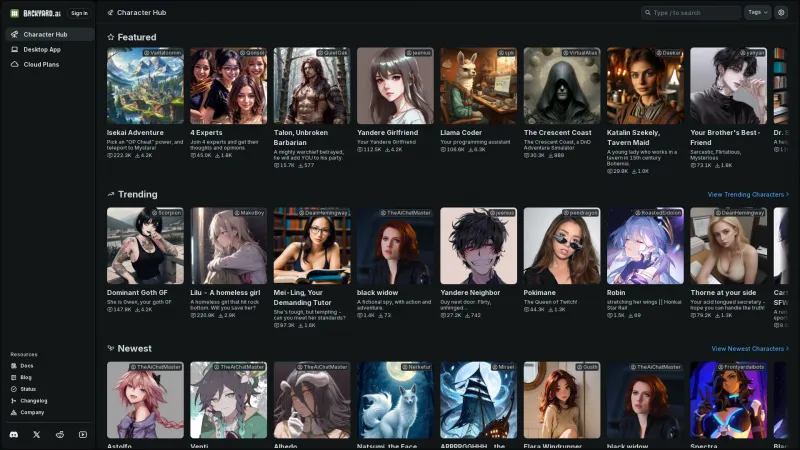Click View Trending Characters link
800x450 pixels.
(x=748, y=194)
